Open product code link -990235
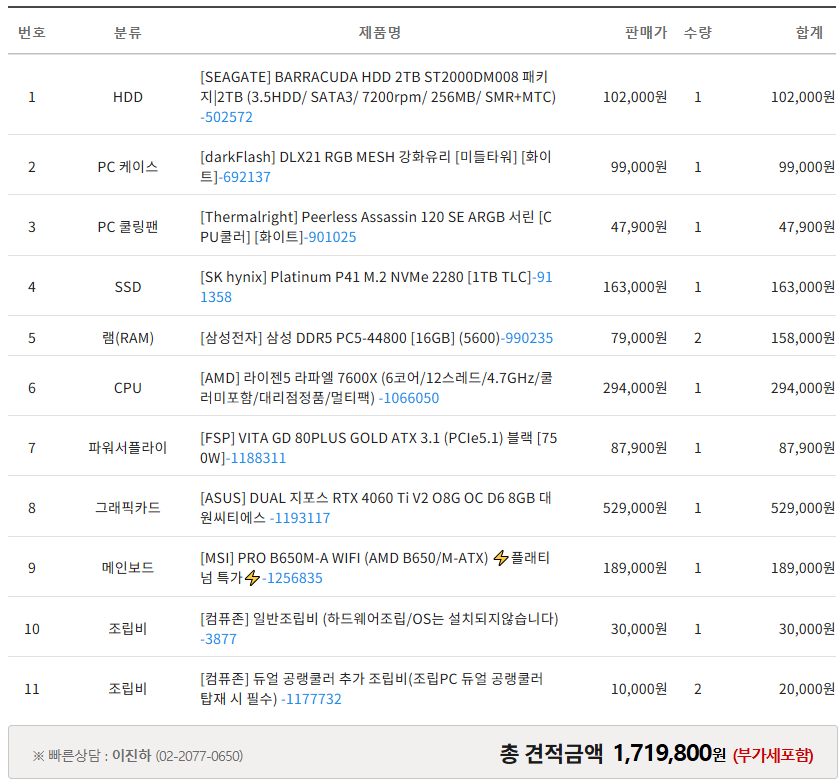Viewport: 840px width, 784px height. (527, 338)
